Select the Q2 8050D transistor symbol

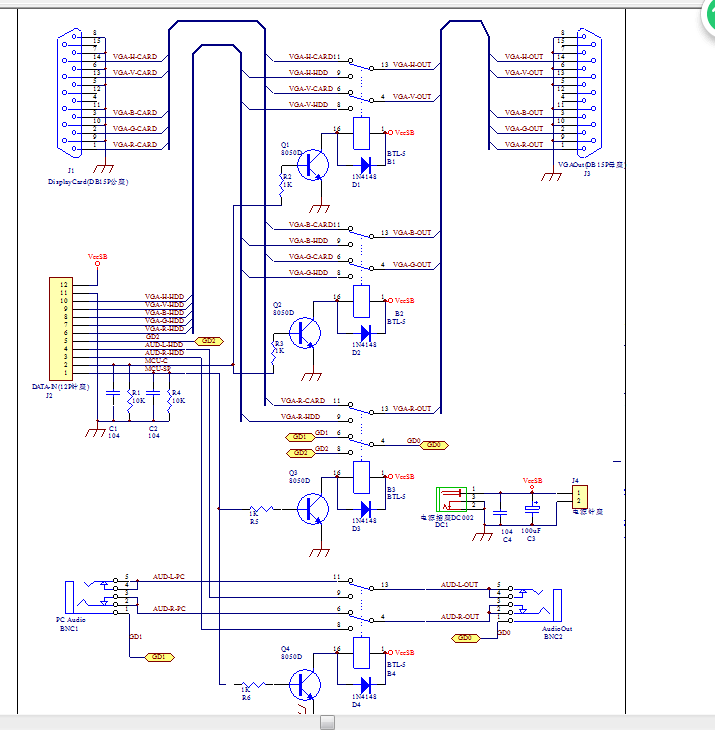(x=307, y=332)
